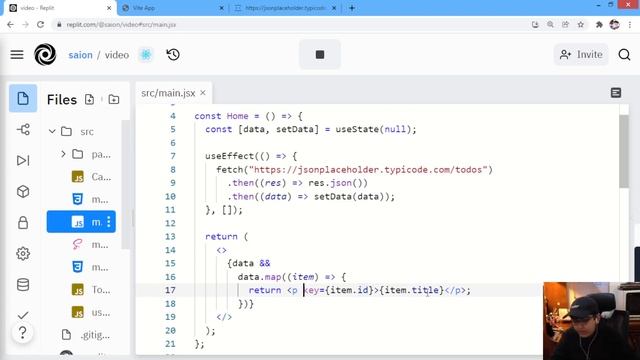
Task: Open the selected file's three-dot menu
Action: click(109, 222)
